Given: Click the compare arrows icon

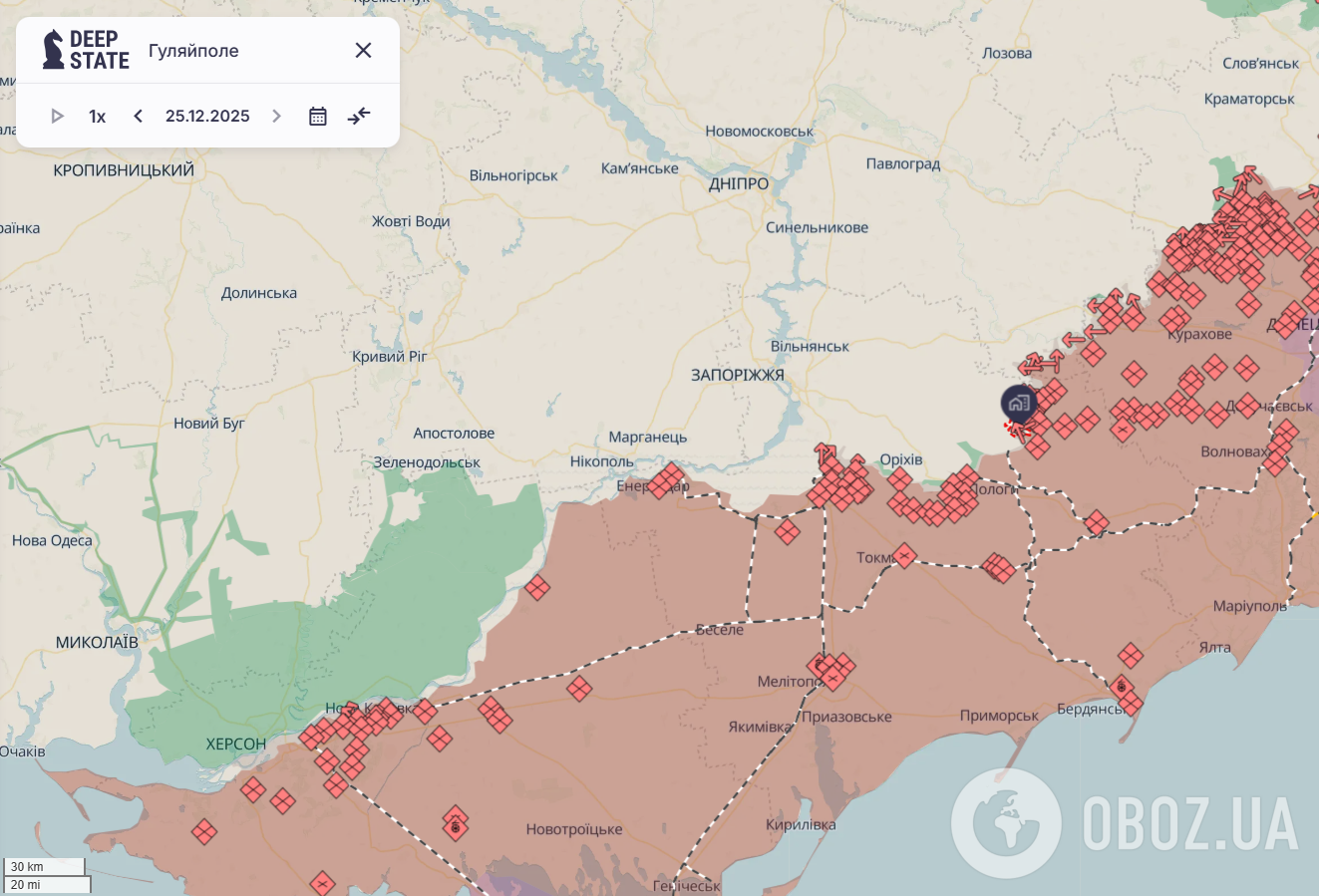Looking at the screenshot, I should click(359, 117).
